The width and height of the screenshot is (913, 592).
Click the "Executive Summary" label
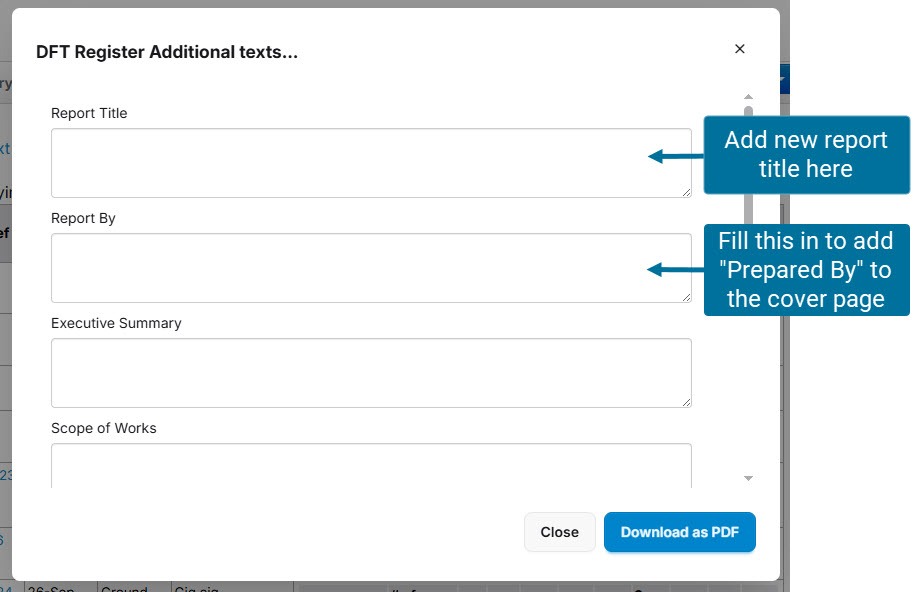[116, 323]
